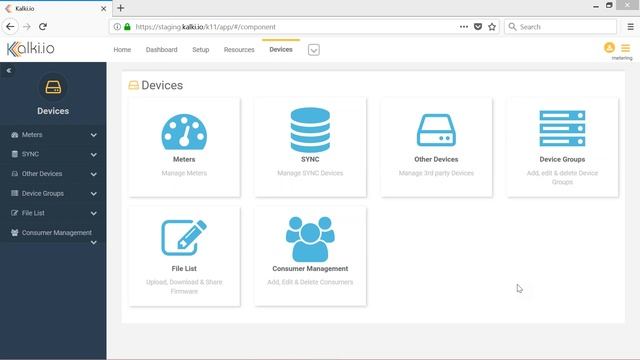Expand the Other Devices sidebar chevron
640x360 pixels.
pyautogui.click(x=93, y=174)
